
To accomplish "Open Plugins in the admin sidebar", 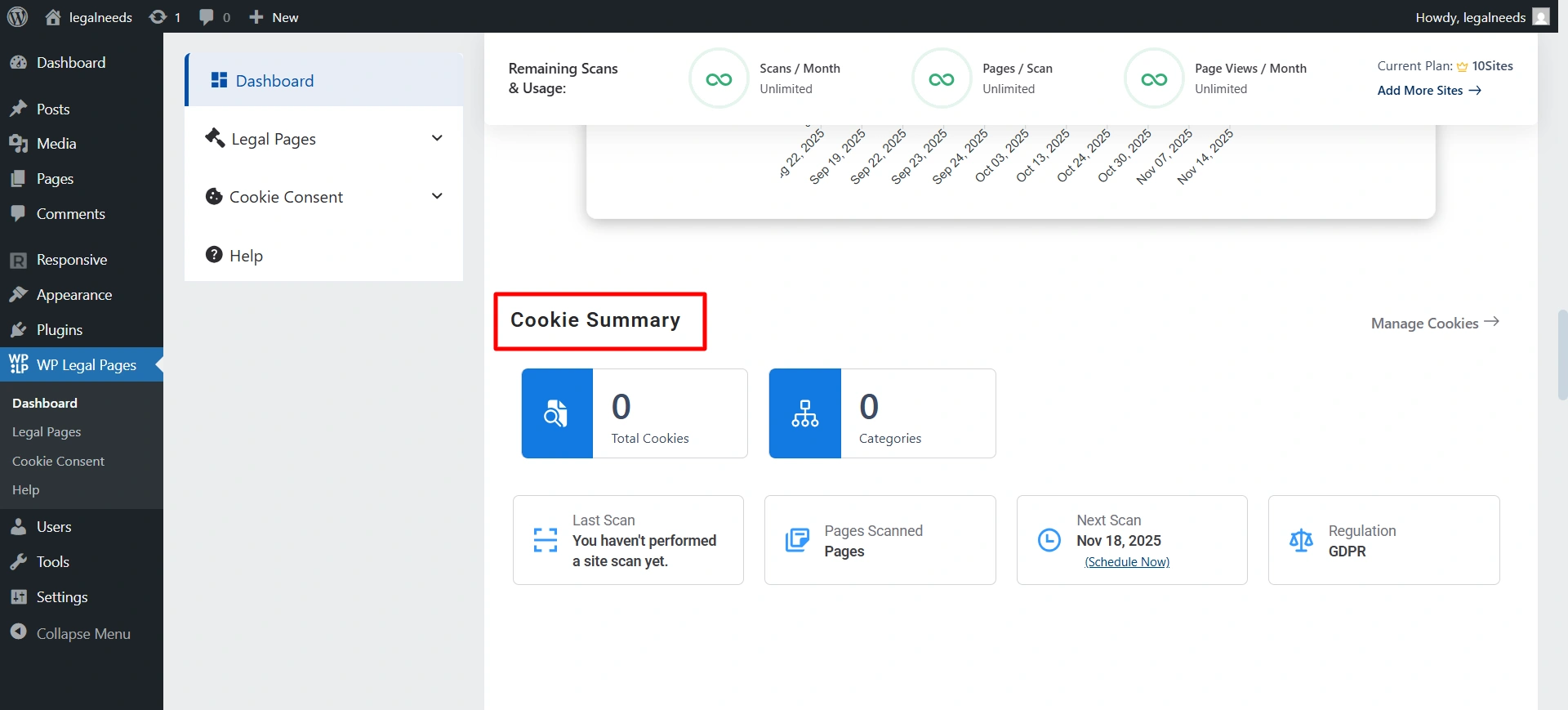I will 59,330.
